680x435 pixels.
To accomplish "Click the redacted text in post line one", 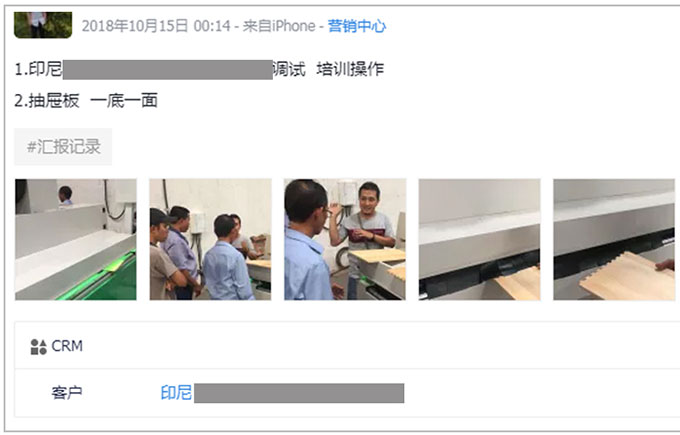I will [168, 70].
